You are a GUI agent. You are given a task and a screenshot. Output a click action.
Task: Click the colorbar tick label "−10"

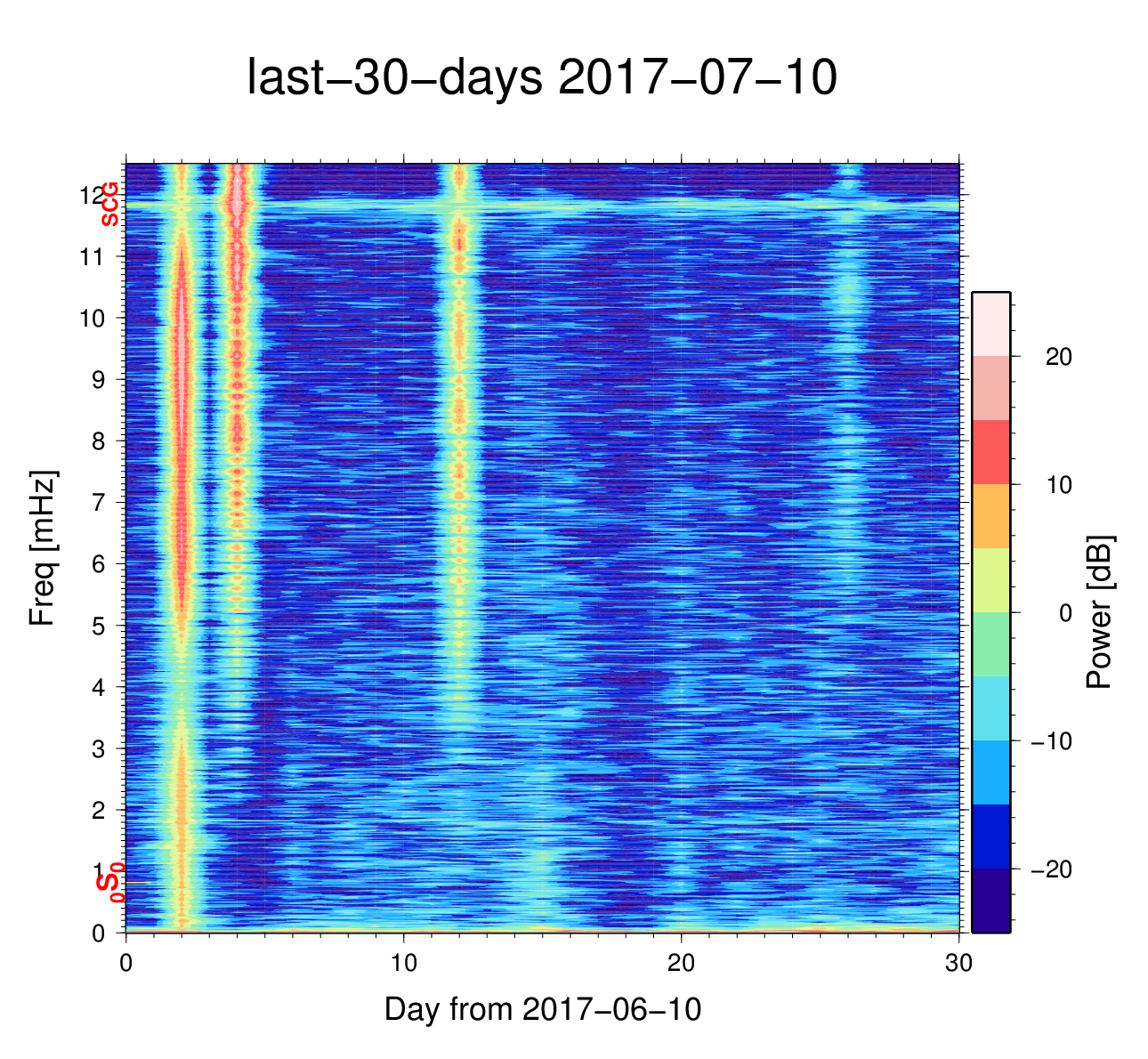pos(1051,741)
